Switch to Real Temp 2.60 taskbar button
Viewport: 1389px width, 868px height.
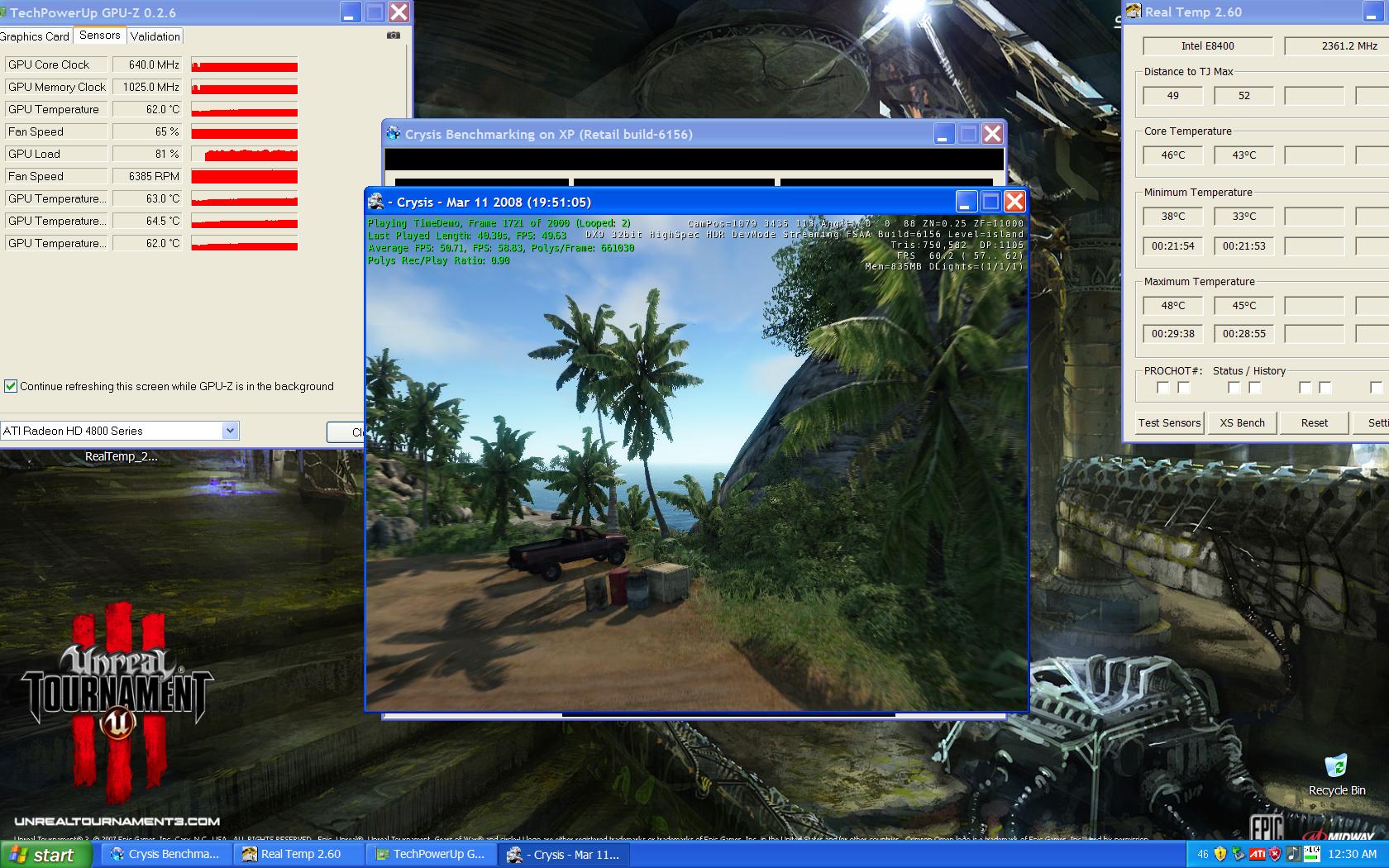point(298,854)
